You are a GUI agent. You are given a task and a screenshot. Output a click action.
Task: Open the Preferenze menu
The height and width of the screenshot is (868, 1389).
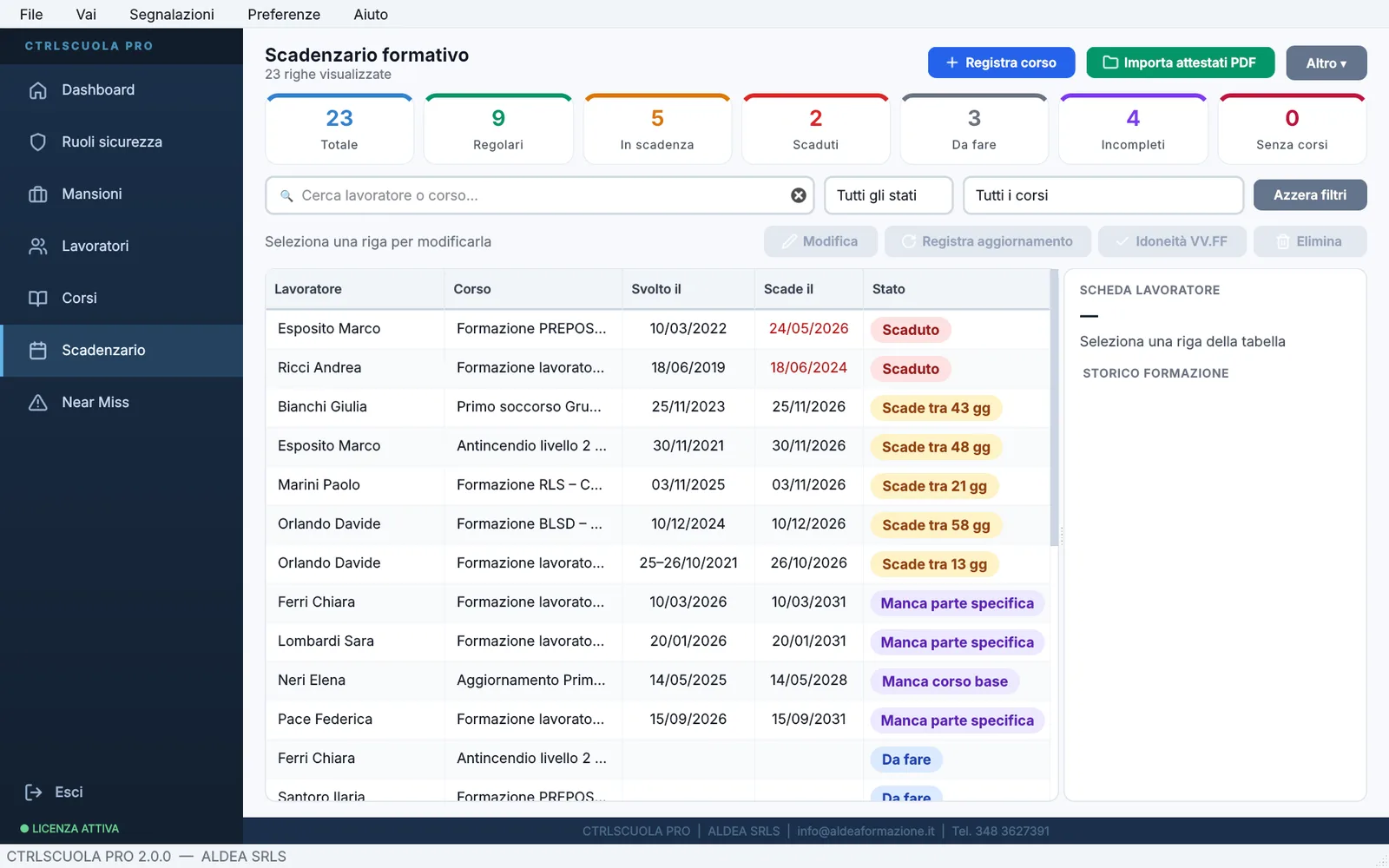coord(284,14)
